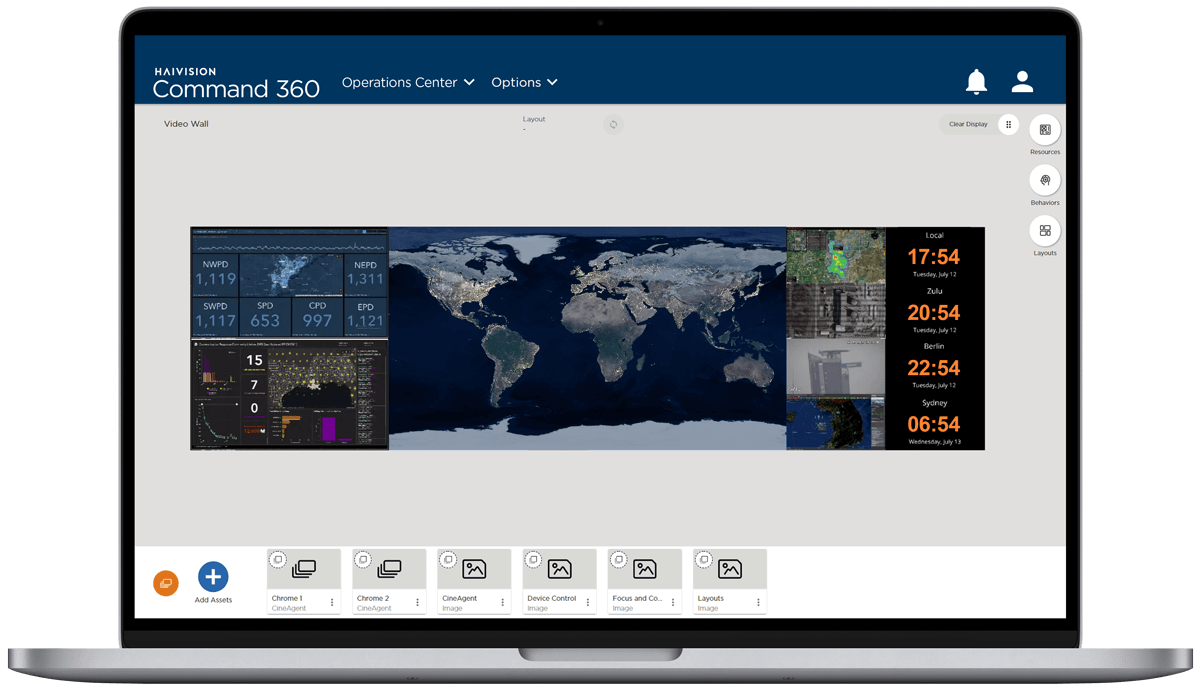The image size is (1200, 692).
Task: Click the Behaviors label
Action: tap(1045, 203)
